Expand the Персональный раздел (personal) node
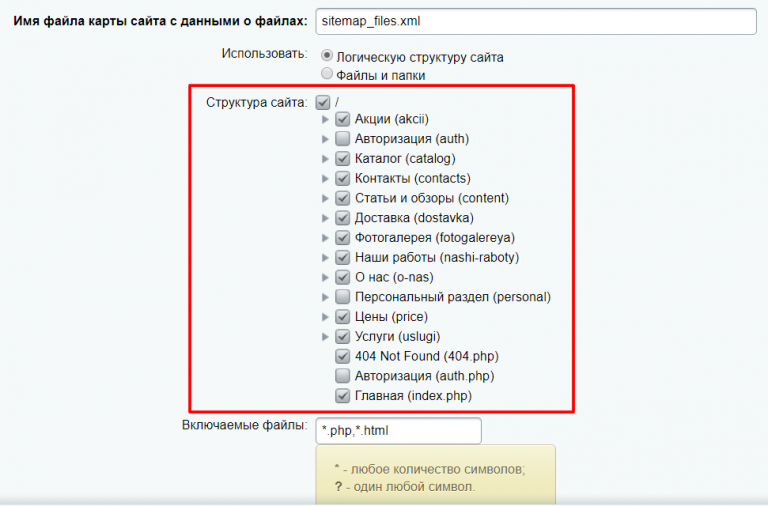The width and height of the screenshot is (768, 506). (325, 297)
